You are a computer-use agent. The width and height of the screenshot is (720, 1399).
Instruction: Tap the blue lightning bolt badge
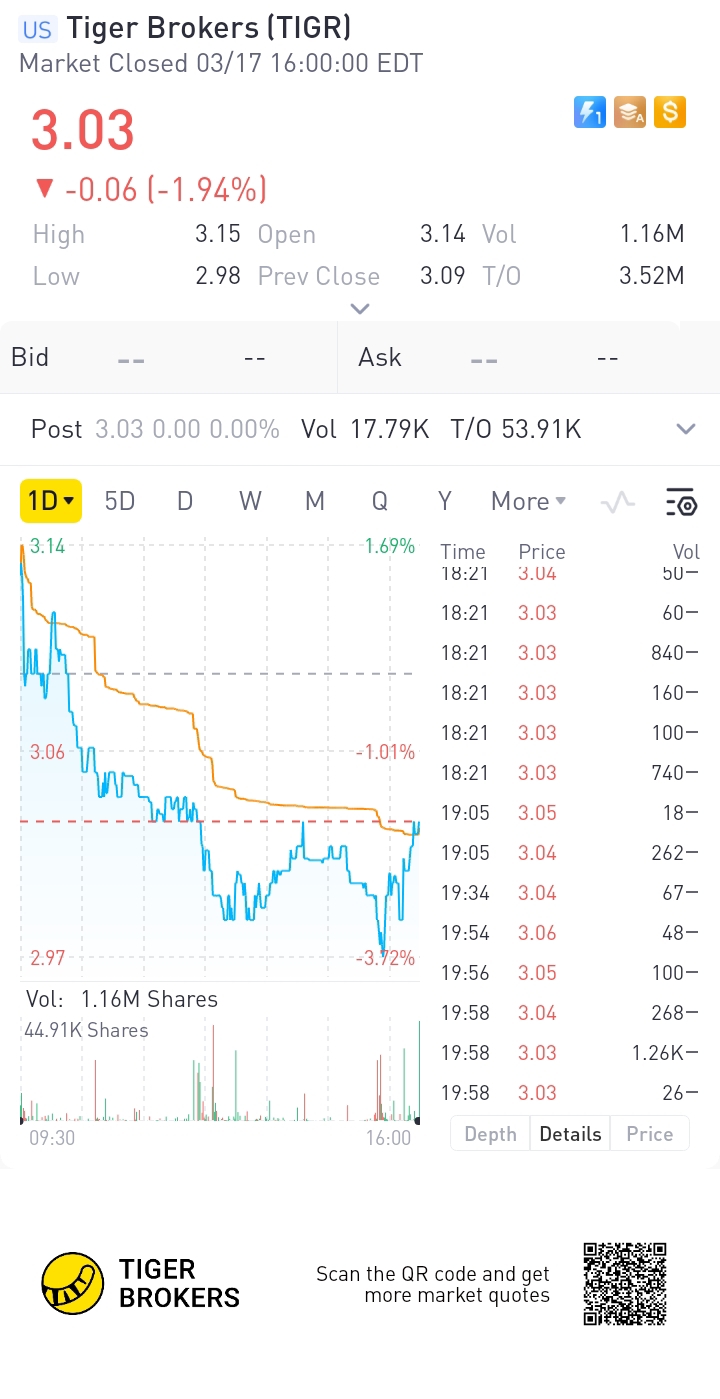590,112
